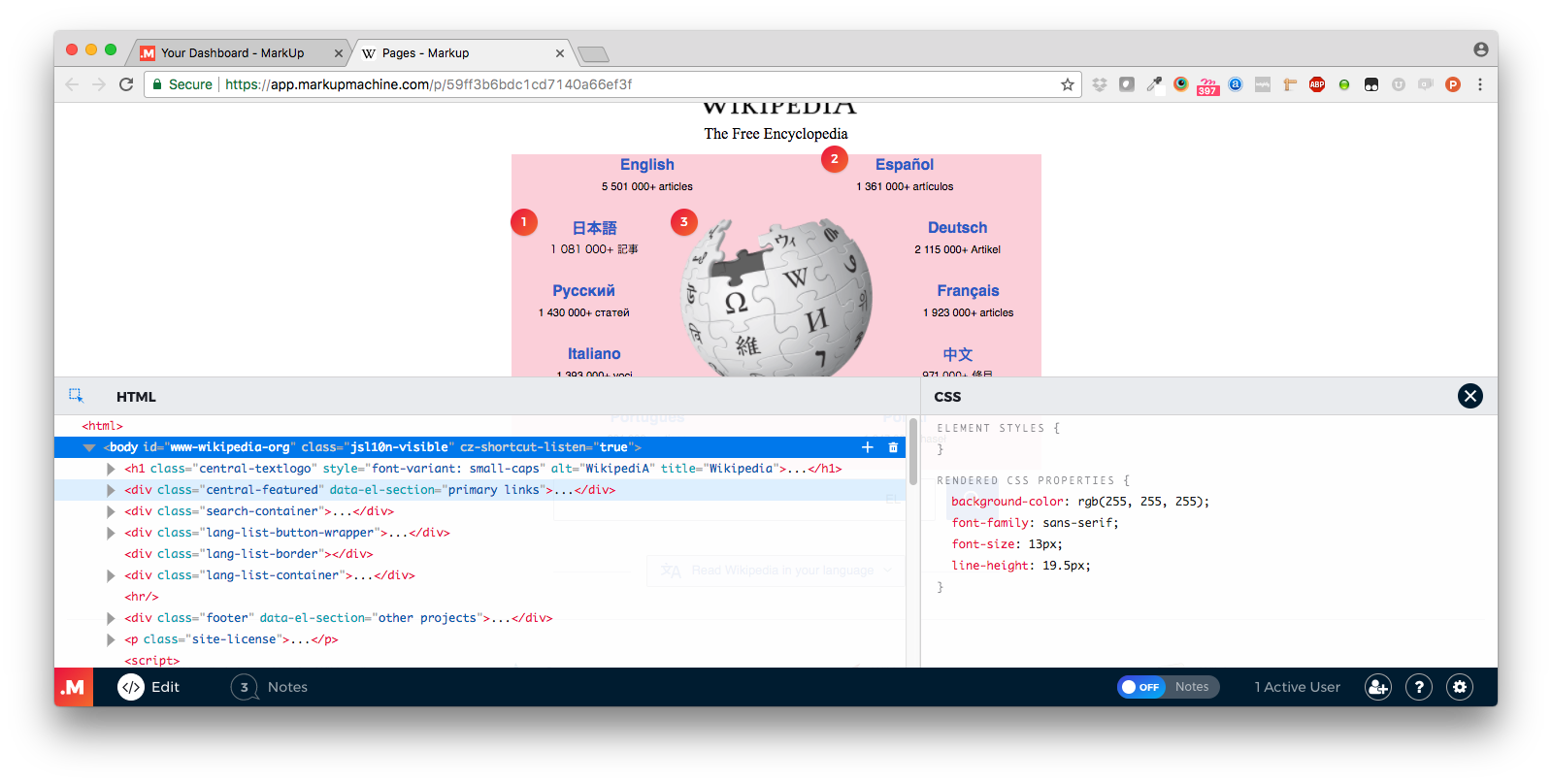Close the Pages - Markup tab
The height and width of the screenshot is (784, 1552).
560,53
